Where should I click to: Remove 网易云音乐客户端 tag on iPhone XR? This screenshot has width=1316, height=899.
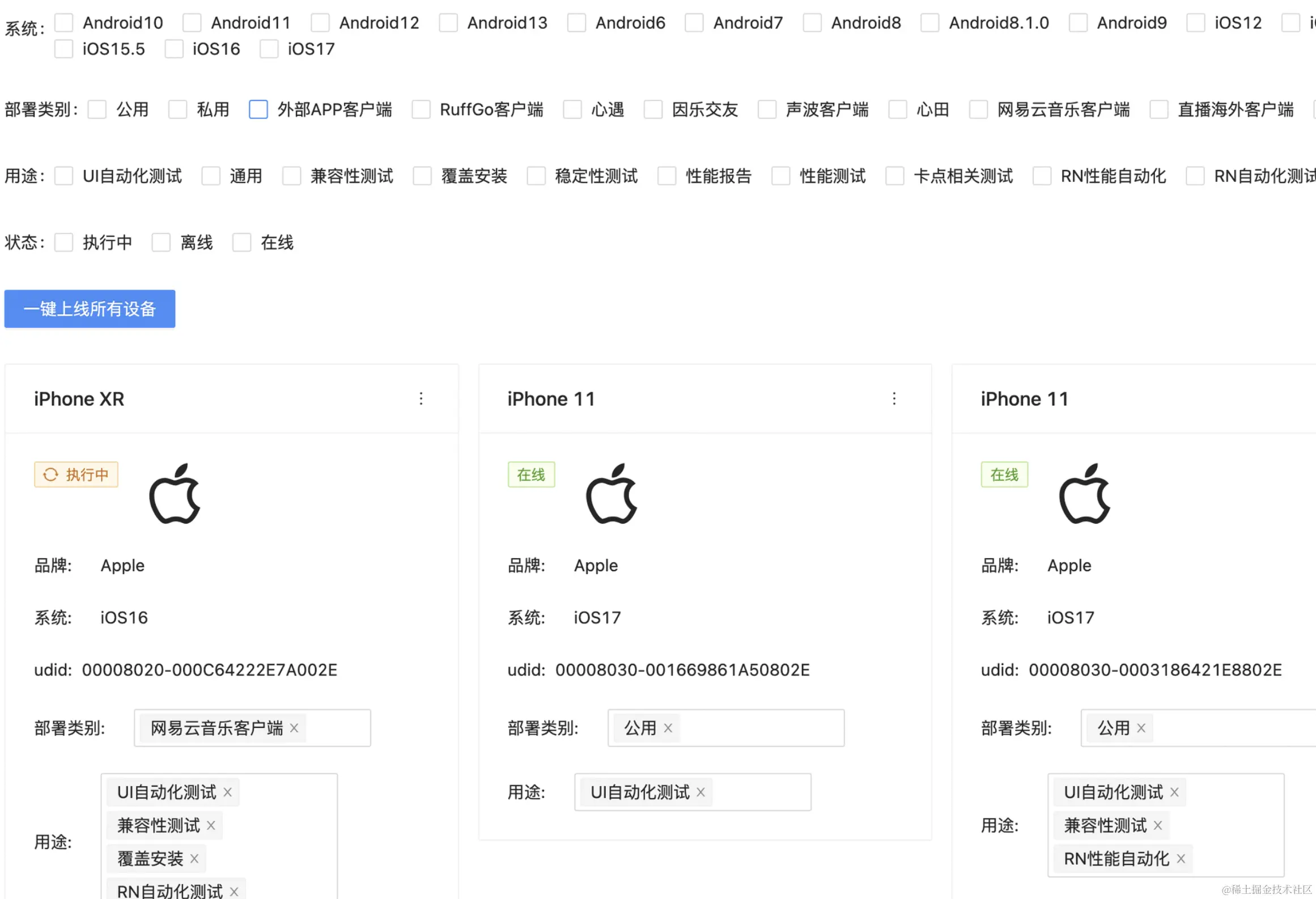pyautogui.click(x=294, y=728)
